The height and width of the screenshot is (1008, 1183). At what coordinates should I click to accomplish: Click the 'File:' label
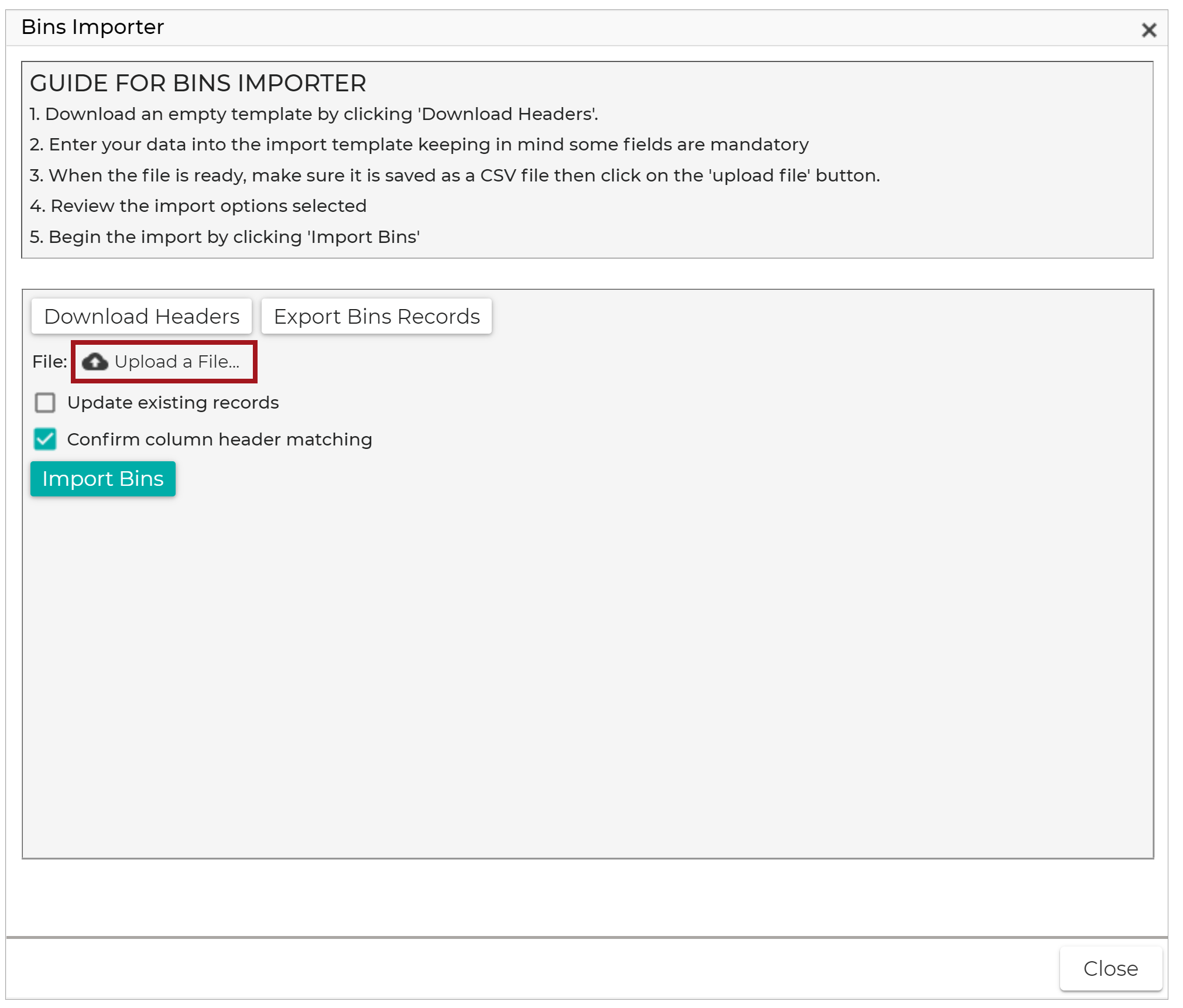50,362
